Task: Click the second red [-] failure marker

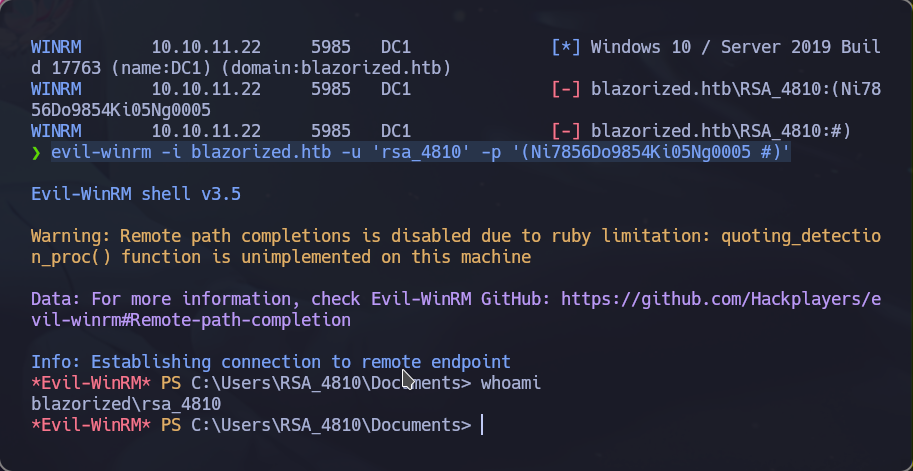Action: 566,131
